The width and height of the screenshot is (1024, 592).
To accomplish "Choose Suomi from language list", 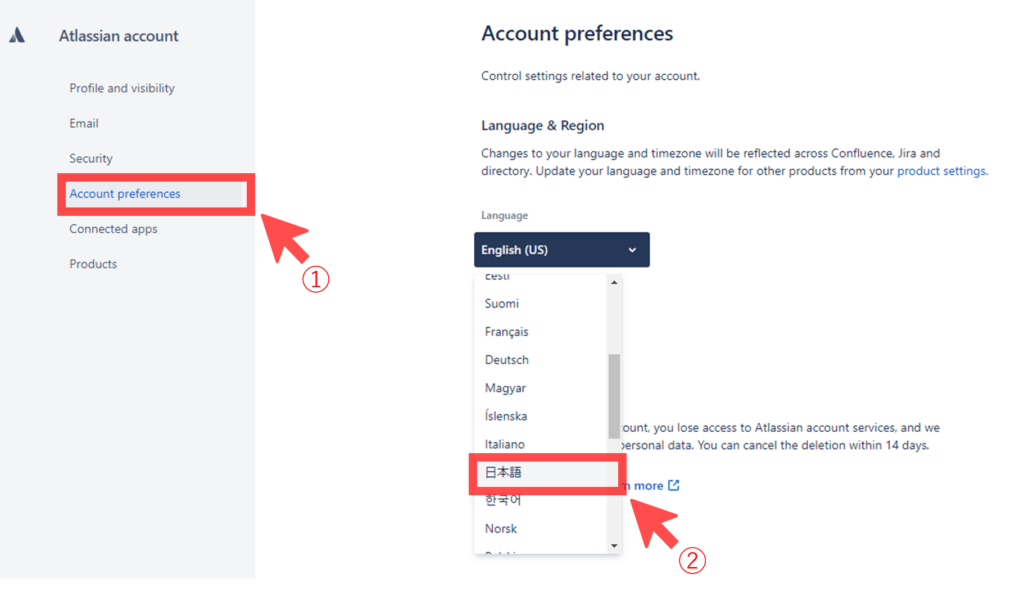I will click(502, 304).
